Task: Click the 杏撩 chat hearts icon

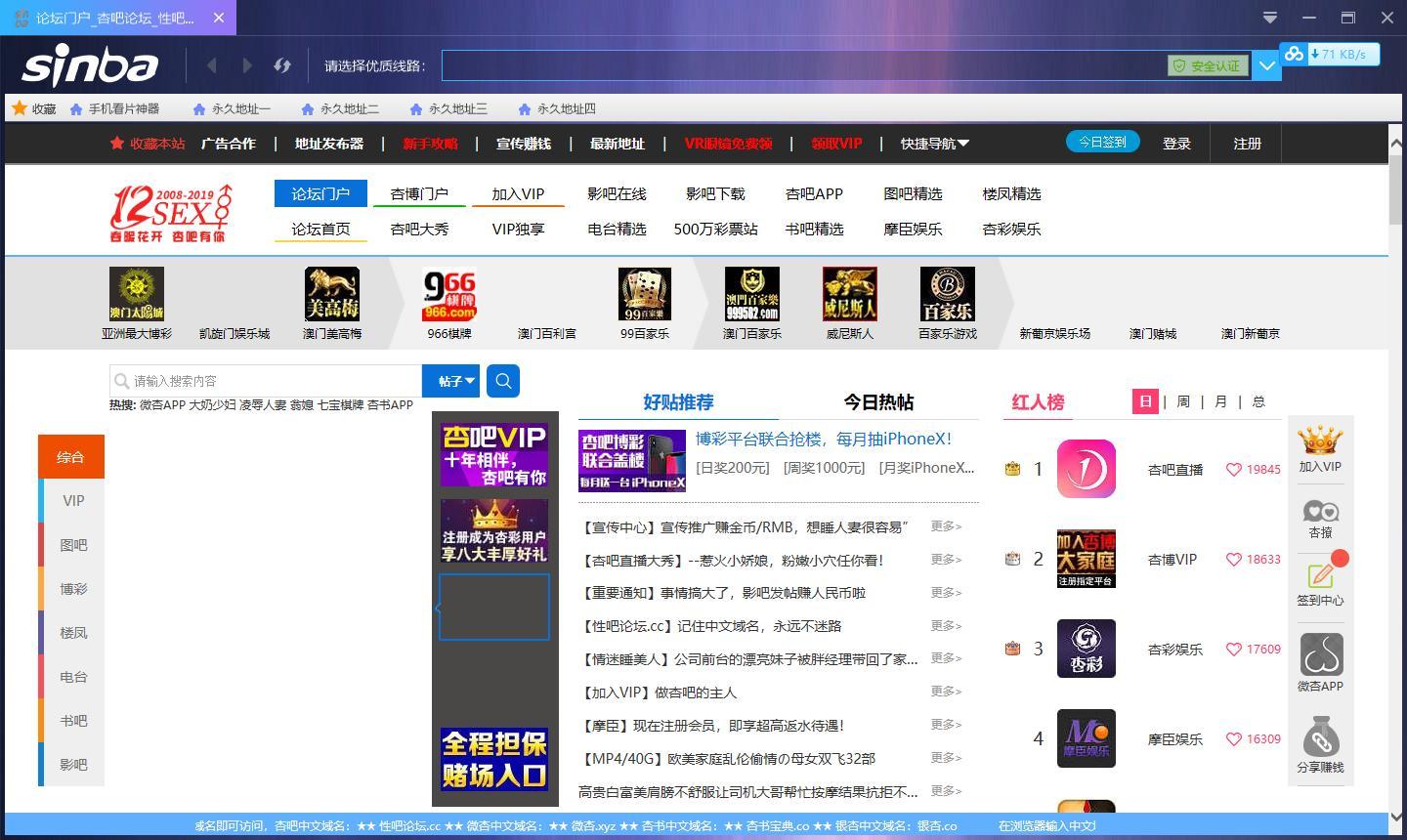Action: (x=1320, y=511)
